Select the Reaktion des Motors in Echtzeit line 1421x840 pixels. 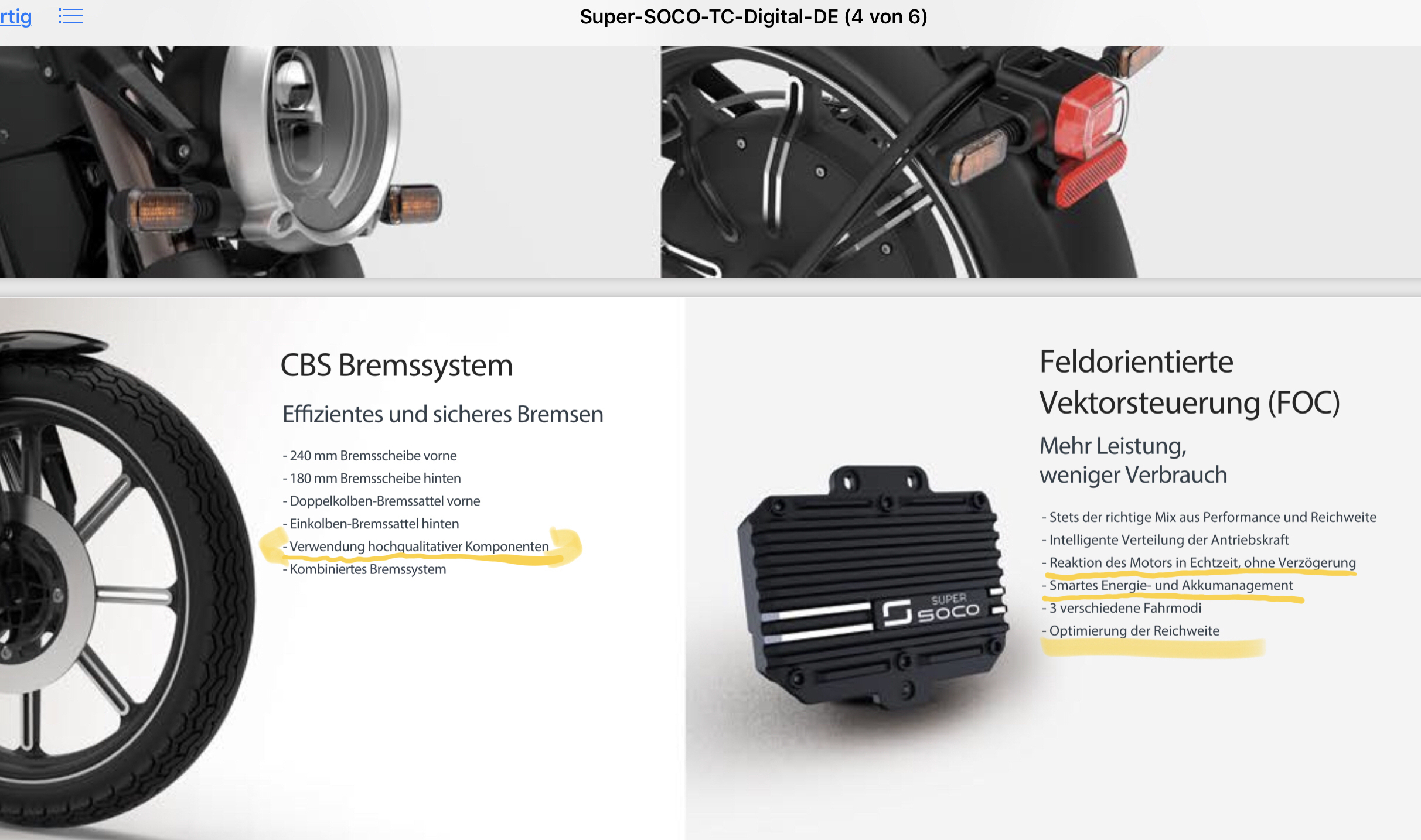click(x=1199, y=562)
